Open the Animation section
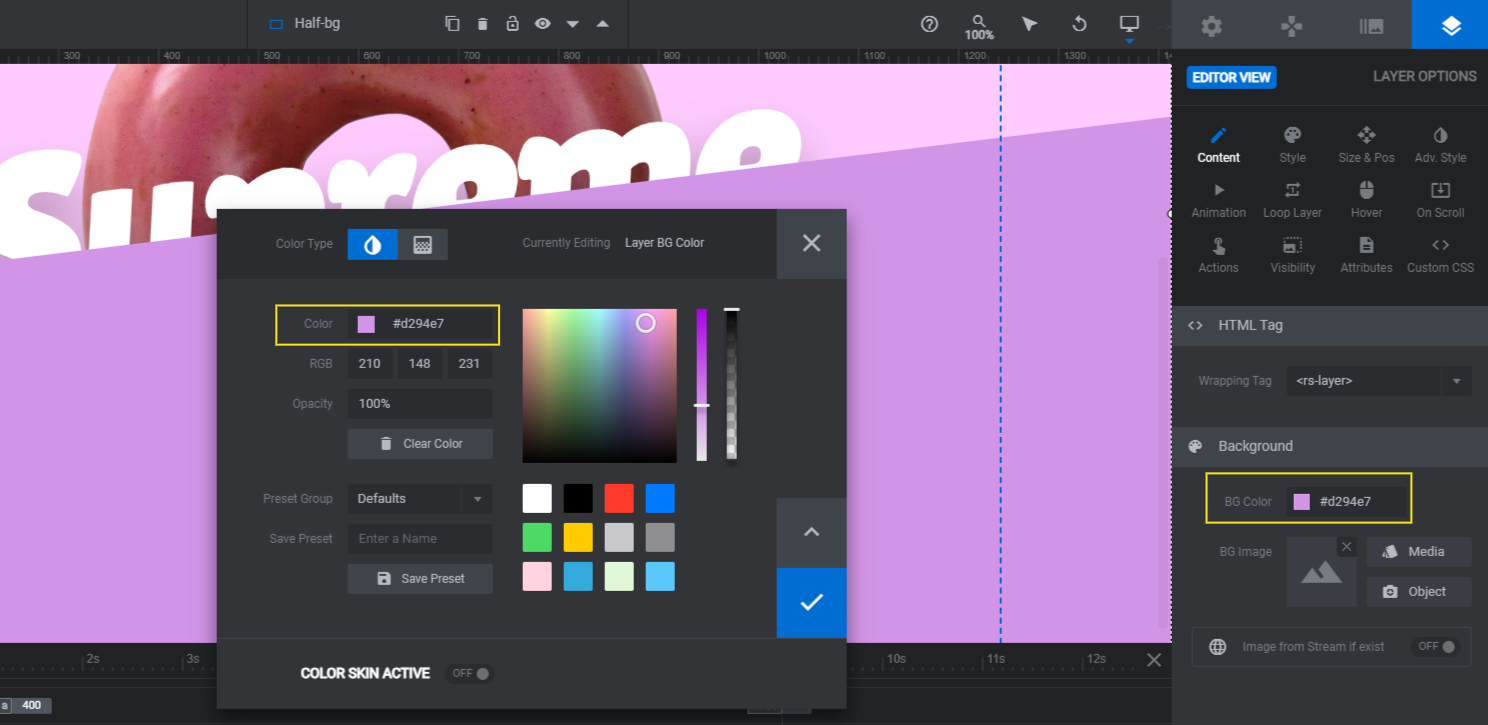 [x=1218, y=200]
